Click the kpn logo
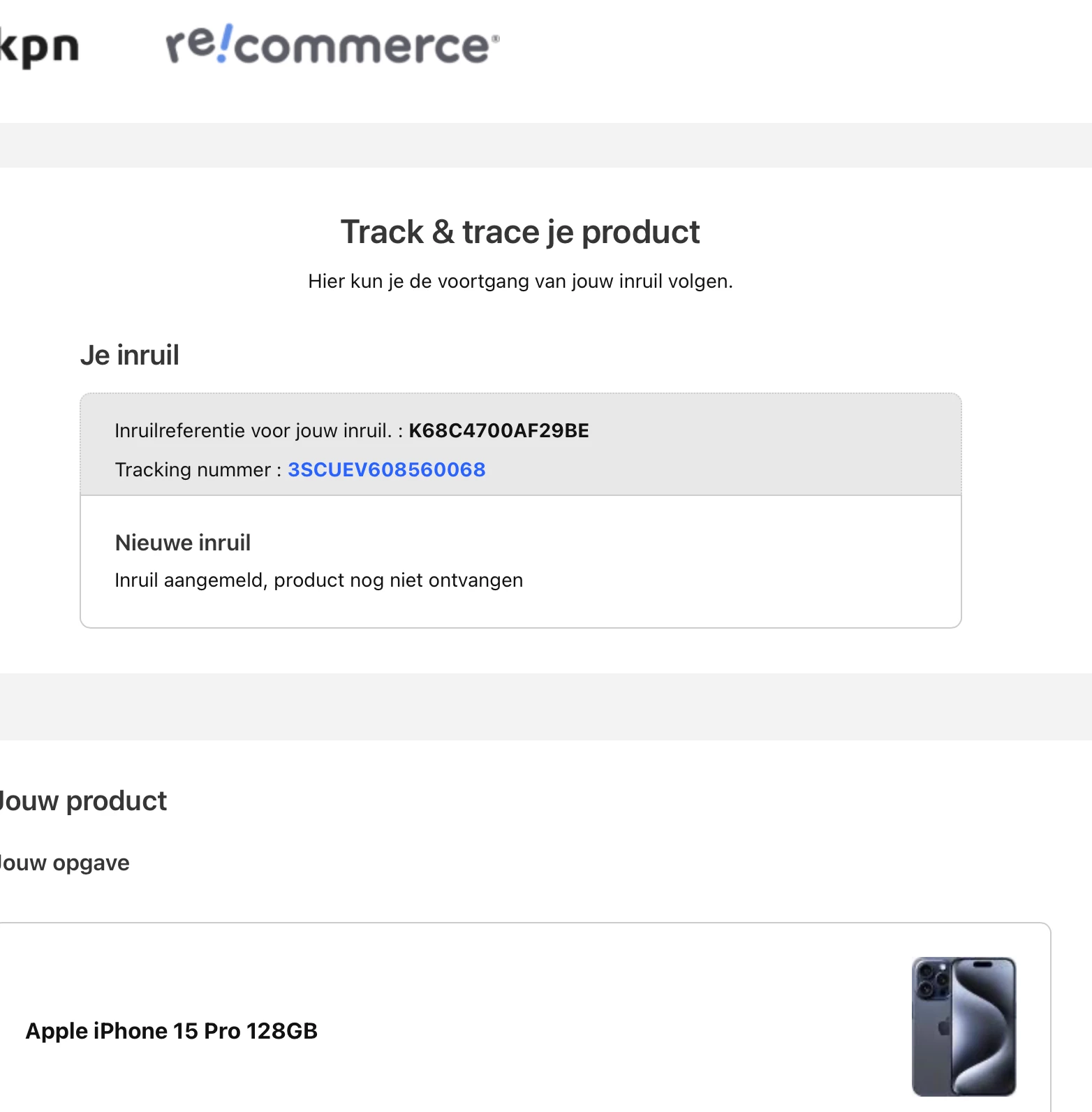This screenshot has height=1112, width=1092. pos(39,47)
